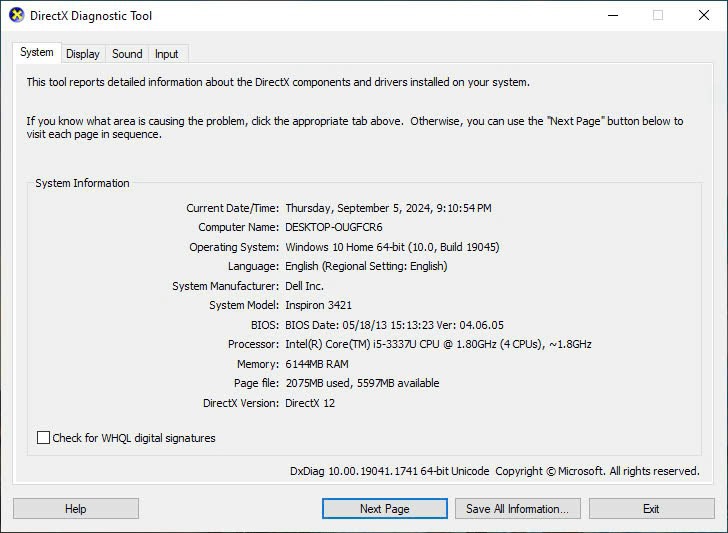The height and width of the screenshot is (533, 728).
Task: Click the computer name DESKTOP-OUGFCR6
Action: pyautogui.click(x=333, y=227)
